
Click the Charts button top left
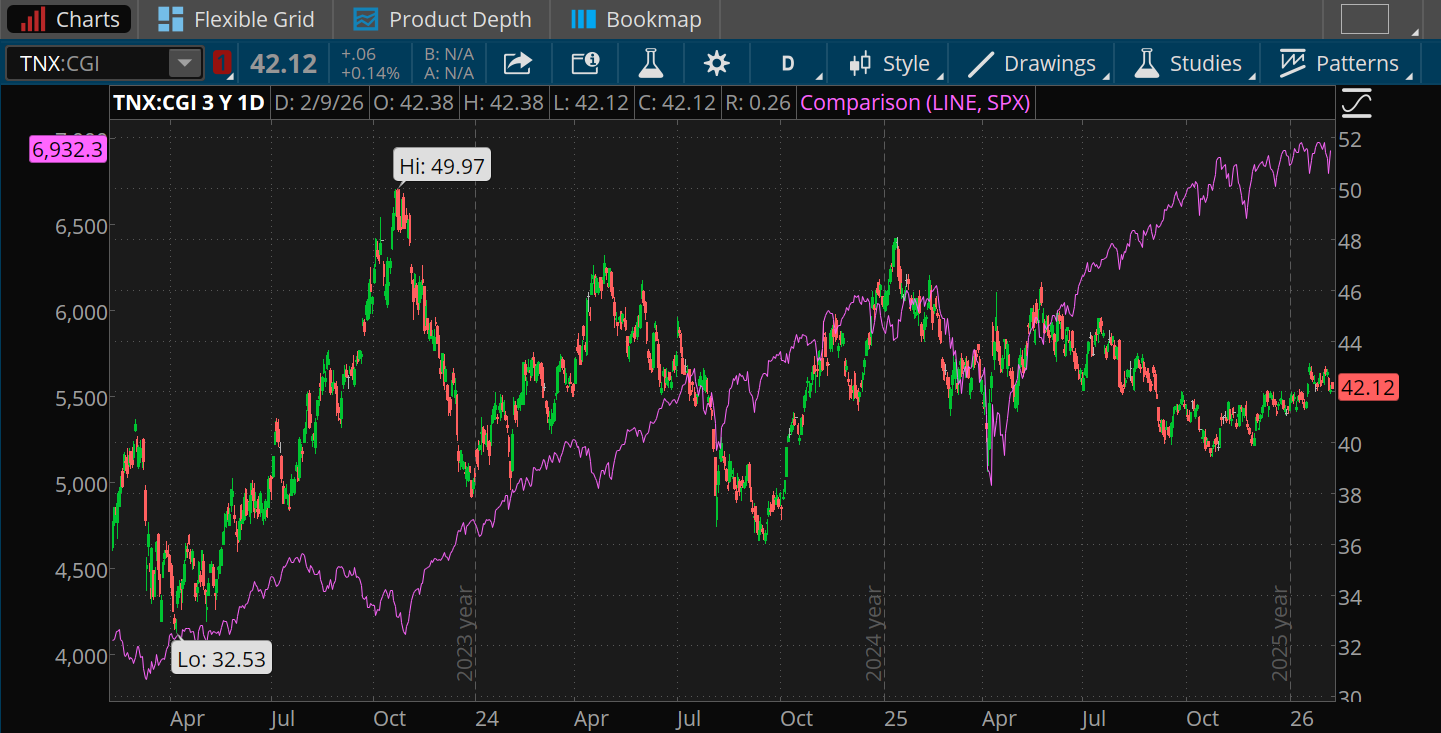point(68,18)
